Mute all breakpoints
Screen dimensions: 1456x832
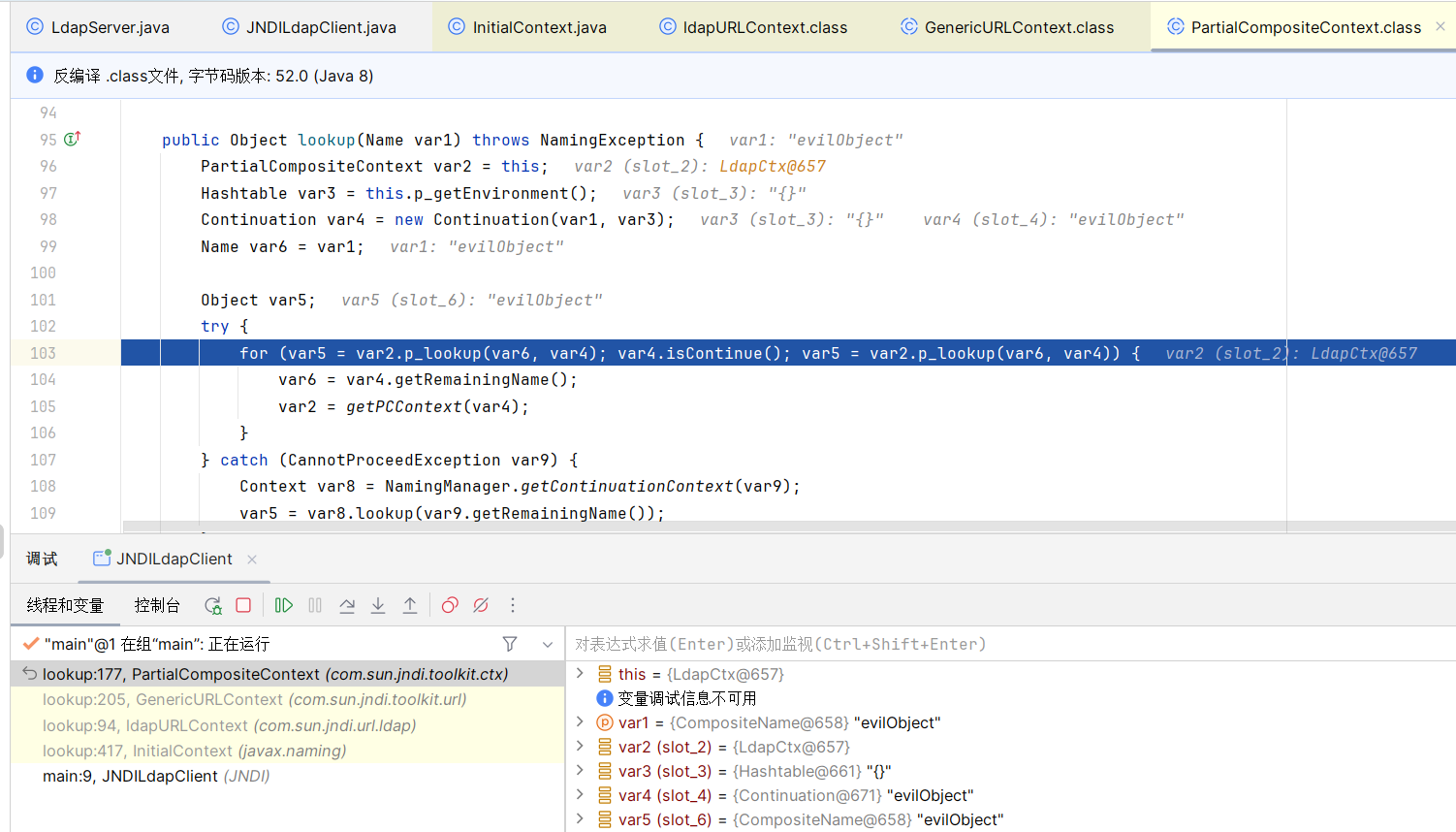tap(481, 605)
